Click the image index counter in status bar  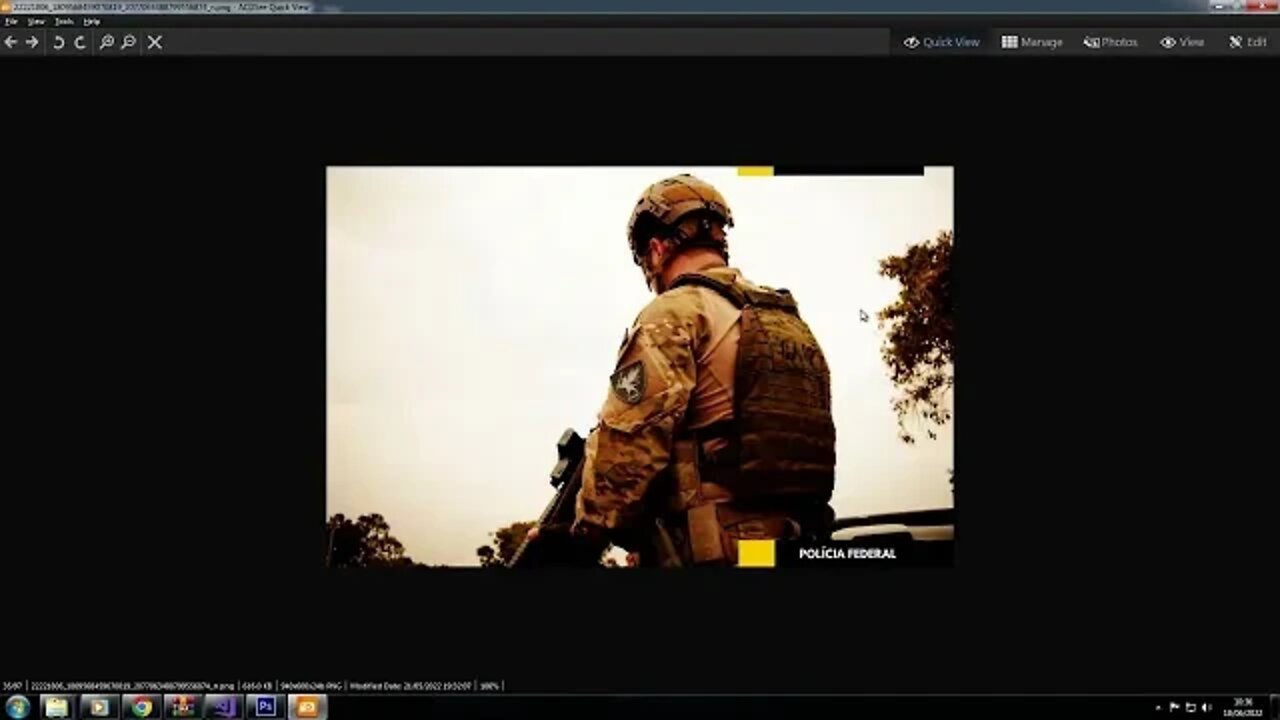click(x=12, y=686)
